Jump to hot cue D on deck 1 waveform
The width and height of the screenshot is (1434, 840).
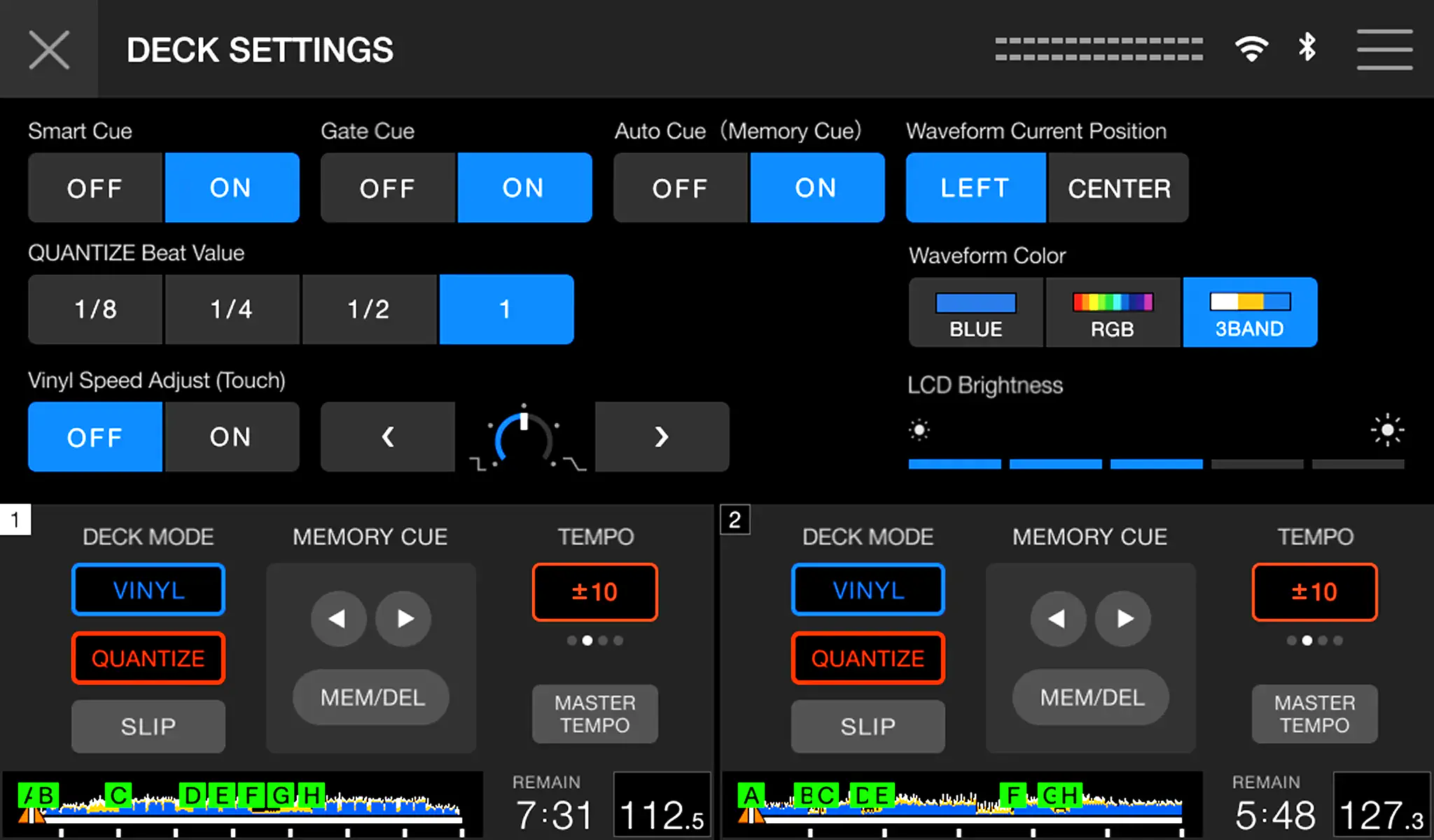193,795
